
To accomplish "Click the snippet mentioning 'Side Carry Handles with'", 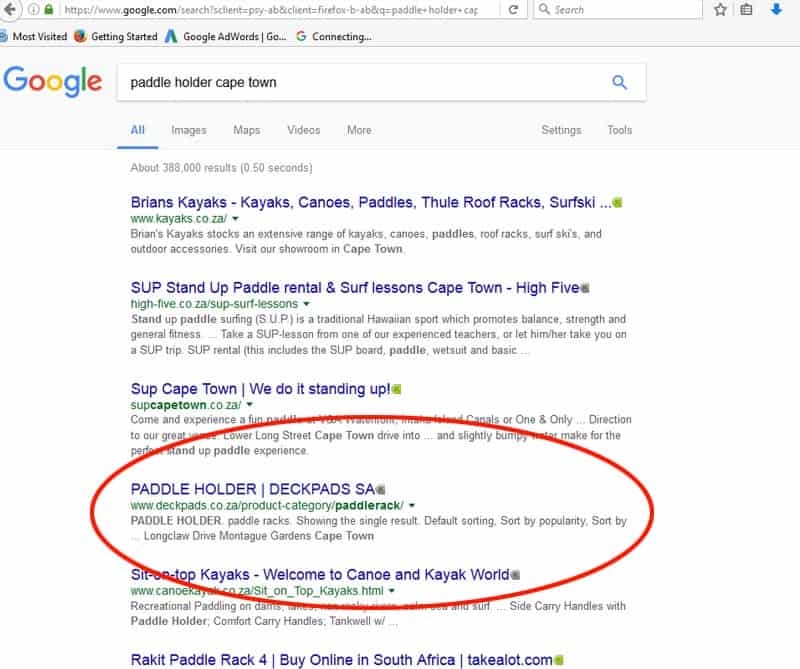I will [378, 613].
